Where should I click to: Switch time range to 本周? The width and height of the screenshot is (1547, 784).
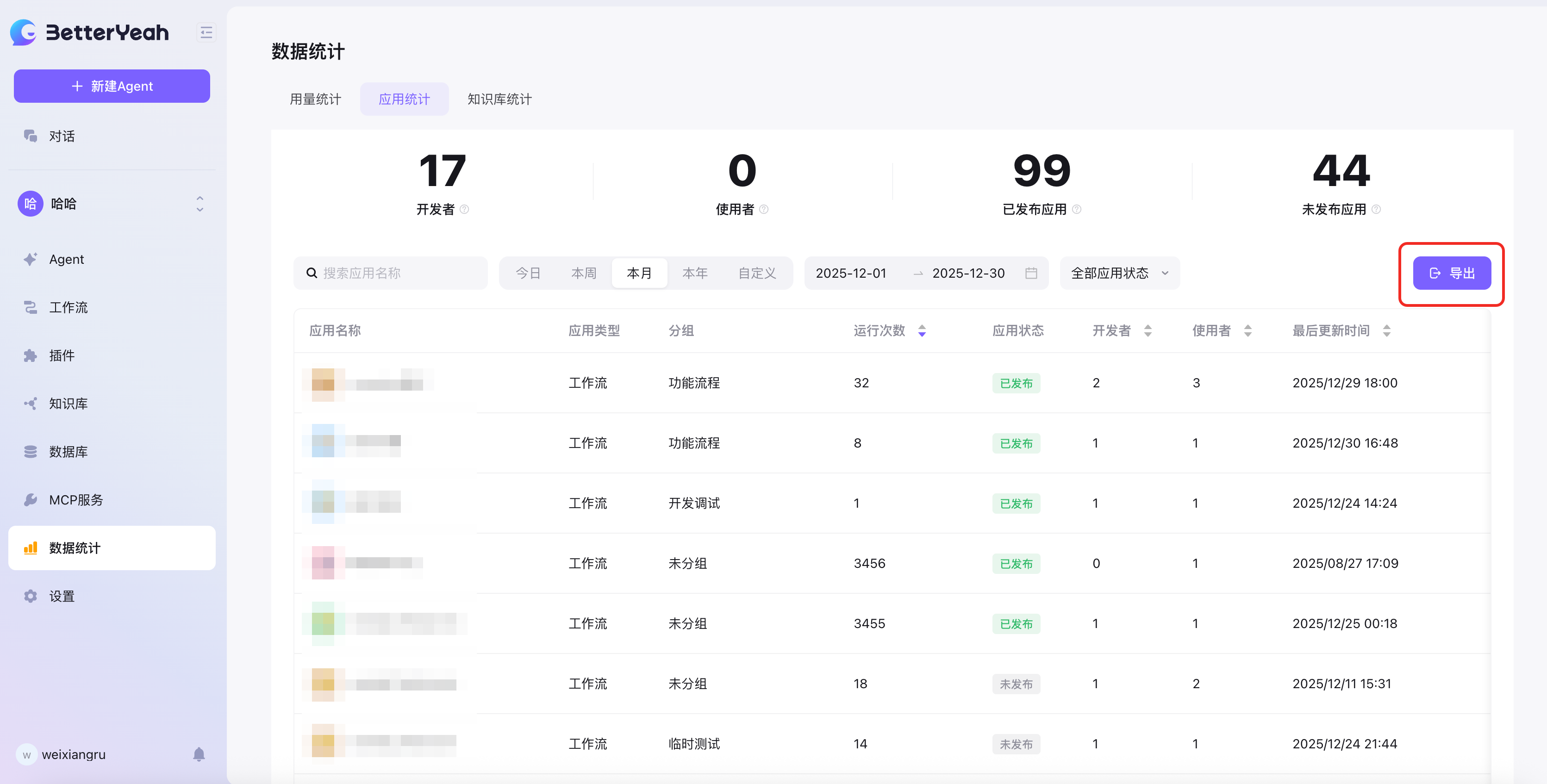click(583, 273)
